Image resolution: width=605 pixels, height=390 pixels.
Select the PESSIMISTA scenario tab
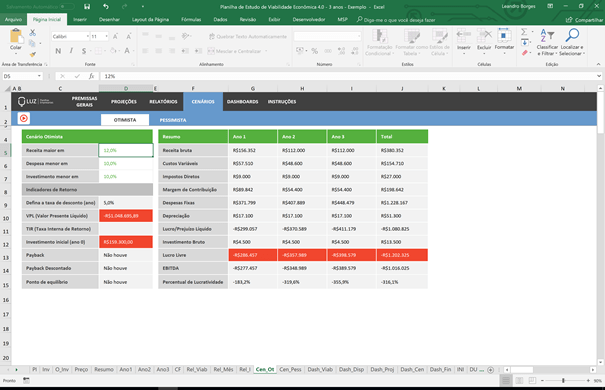(x=173, y=120)
